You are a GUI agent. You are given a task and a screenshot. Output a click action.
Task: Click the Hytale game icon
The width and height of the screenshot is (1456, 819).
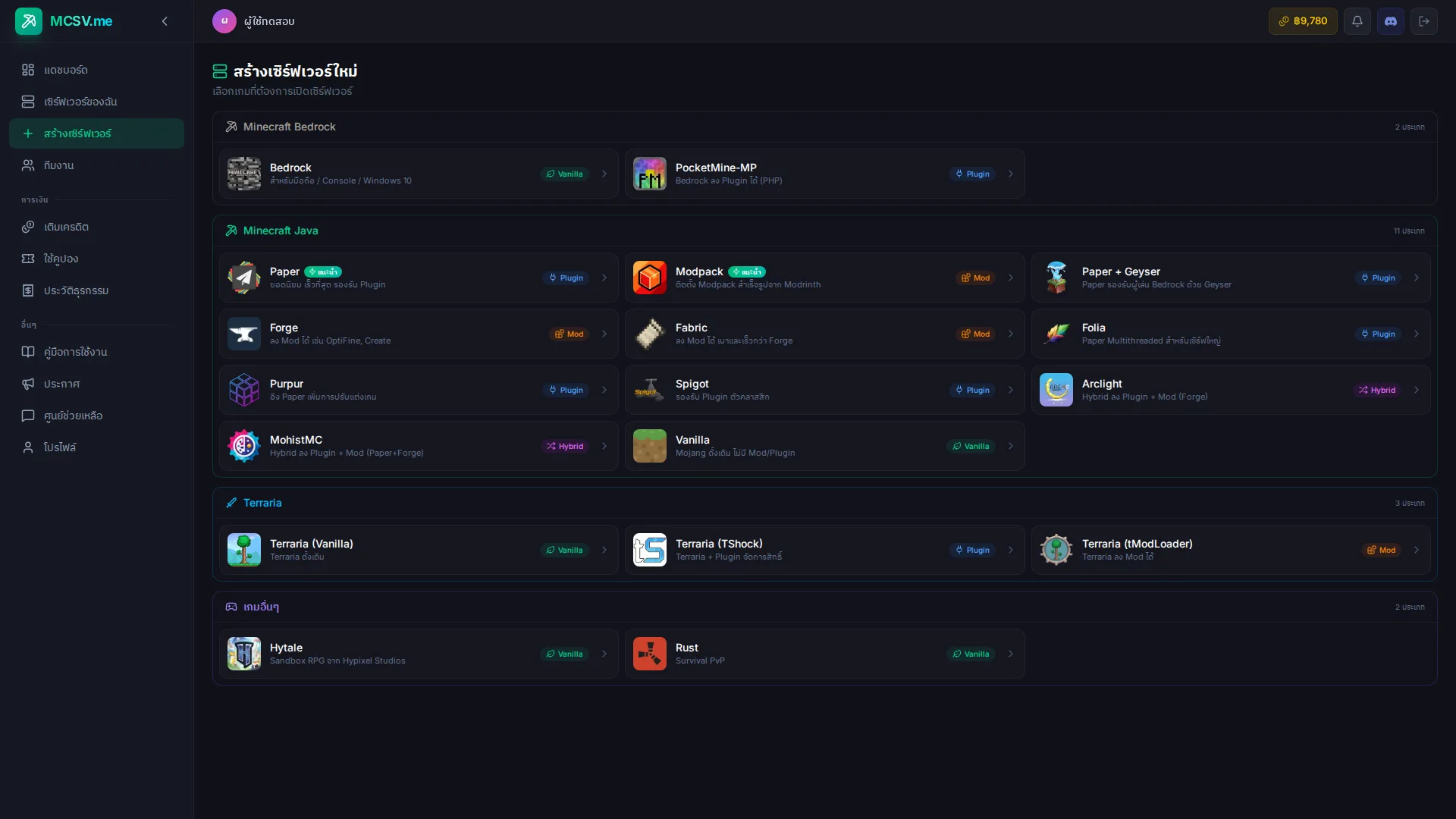[x=244, y=654]
